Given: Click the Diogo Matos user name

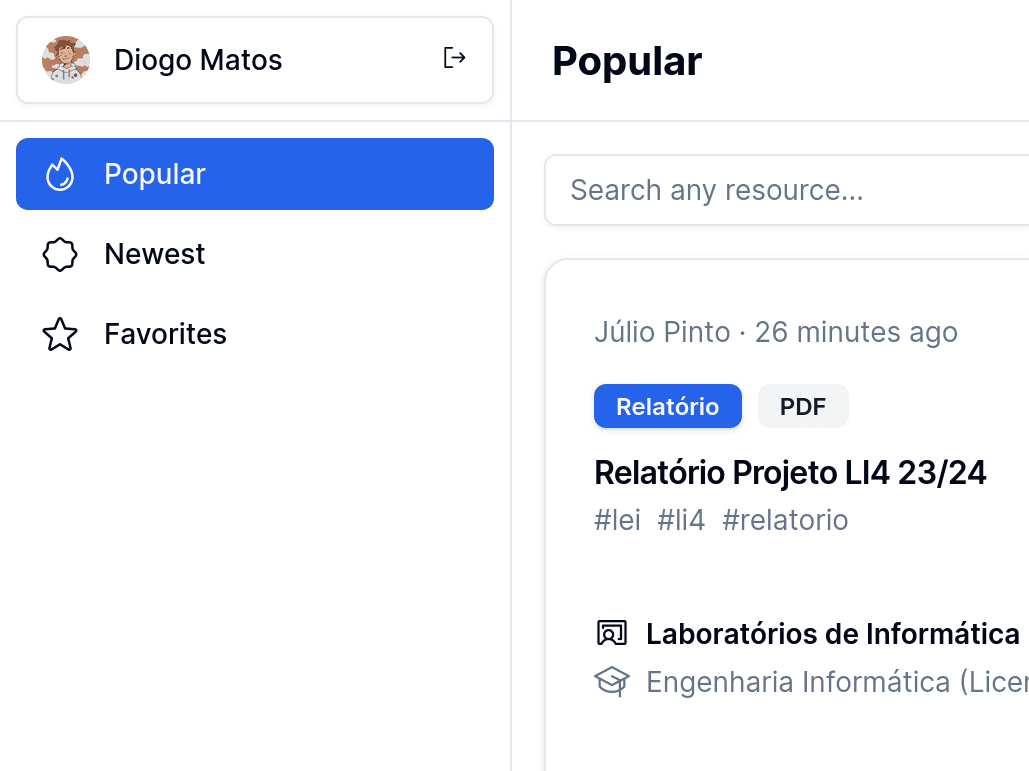Looking at the screenshot, I should 198,60.
